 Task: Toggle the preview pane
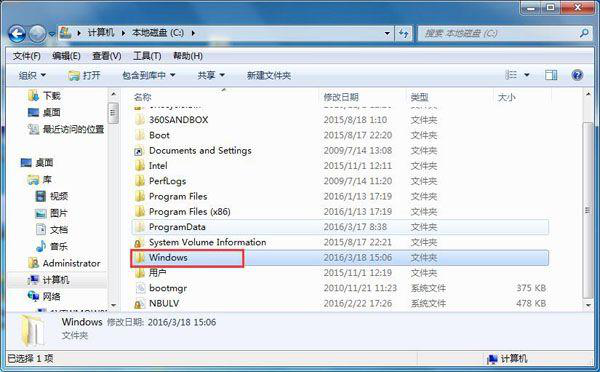(x=551, y=75)
